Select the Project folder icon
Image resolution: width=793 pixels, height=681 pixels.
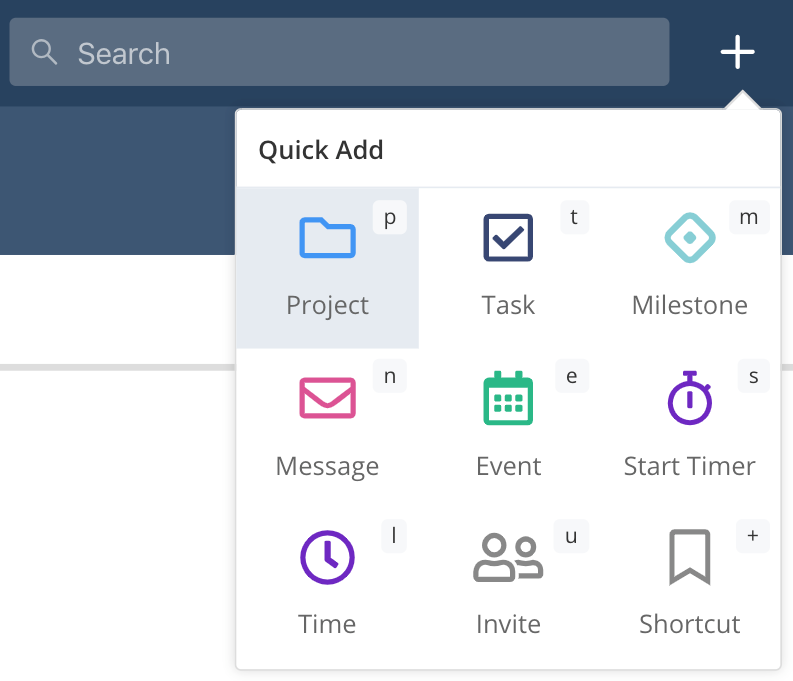[x=327, y=238]
